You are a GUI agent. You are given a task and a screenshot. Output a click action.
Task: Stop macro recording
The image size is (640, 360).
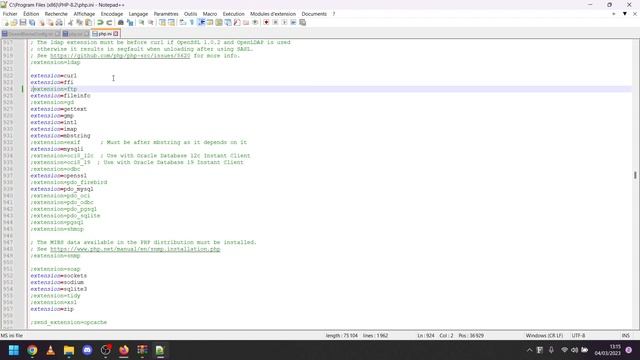point(275,22)
